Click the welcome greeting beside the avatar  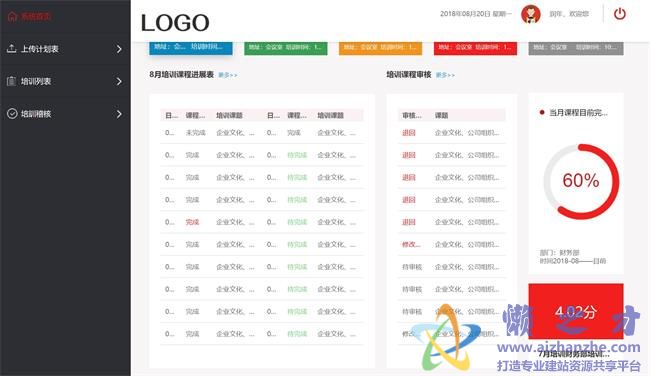[x=569, y=14]
